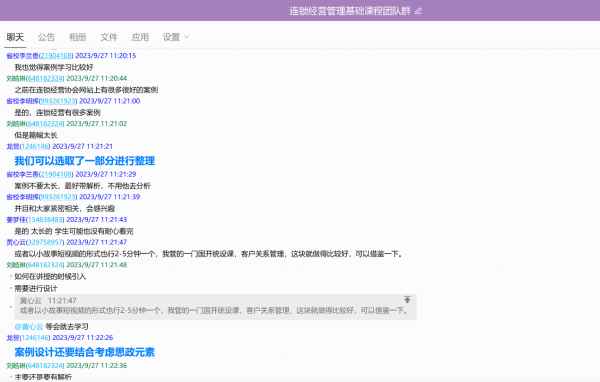Click message 之前在连锁经营协会网站上有很多很好的案例
Image resolution: width=600 pixels, height=382 pixels.
point(86,90)
